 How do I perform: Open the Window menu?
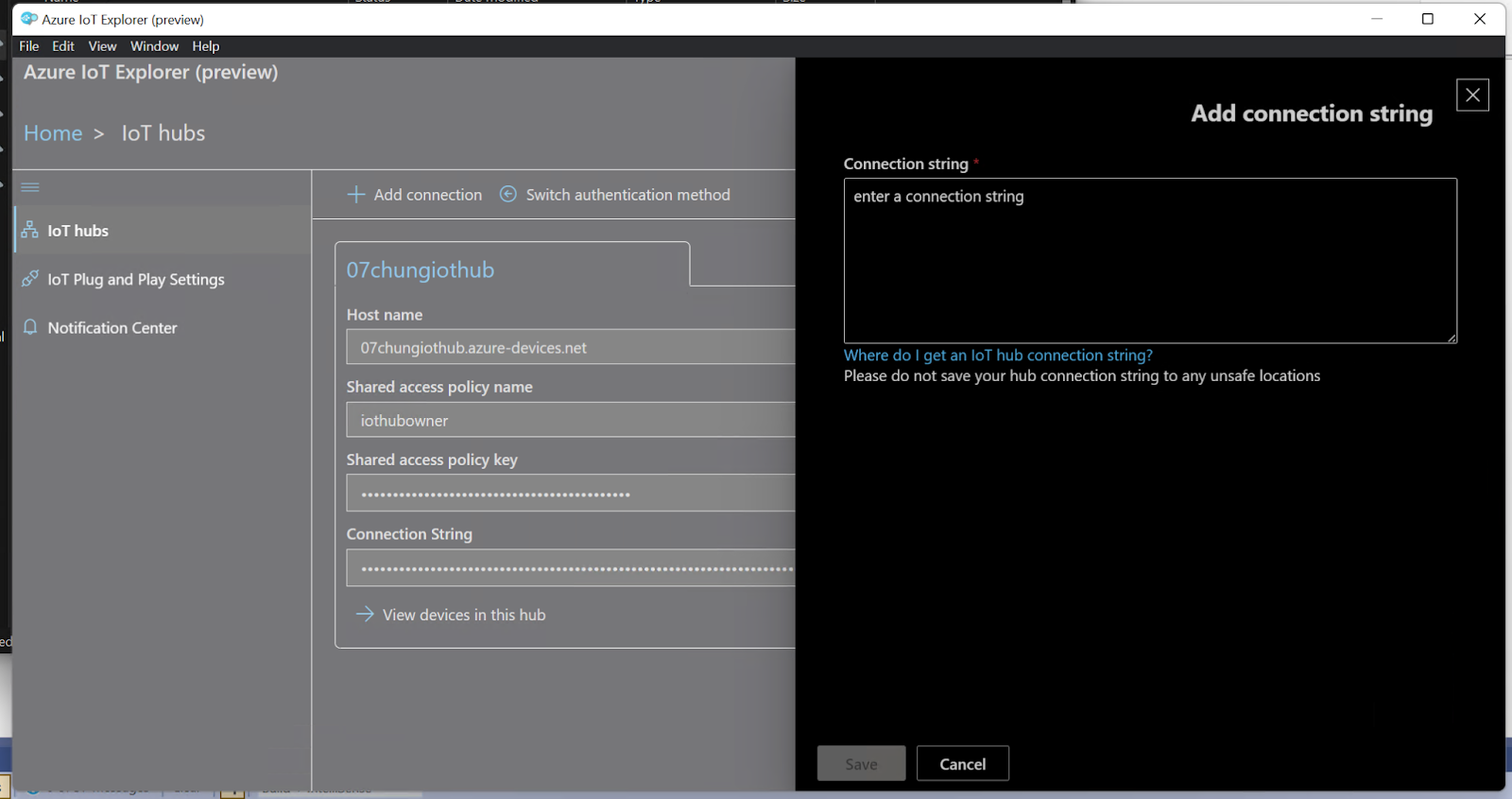(154, 46)
